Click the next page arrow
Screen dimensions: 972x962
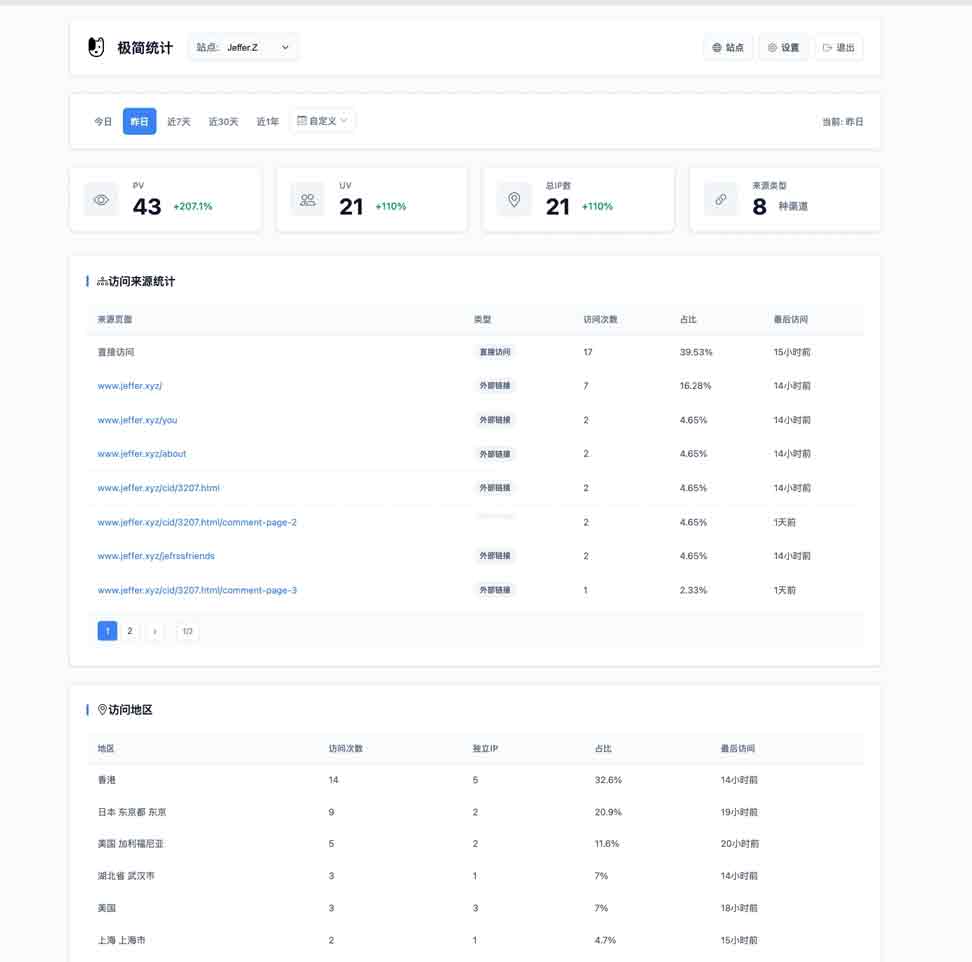[x=154, y=631]
